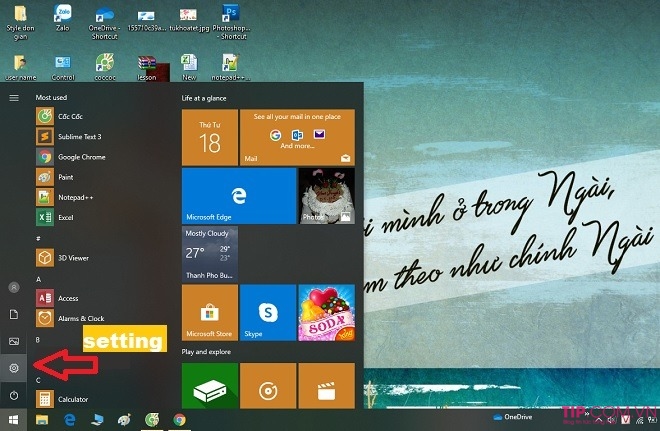Open the Mostly Cloudy weather tile

click(x=210, y=254)
